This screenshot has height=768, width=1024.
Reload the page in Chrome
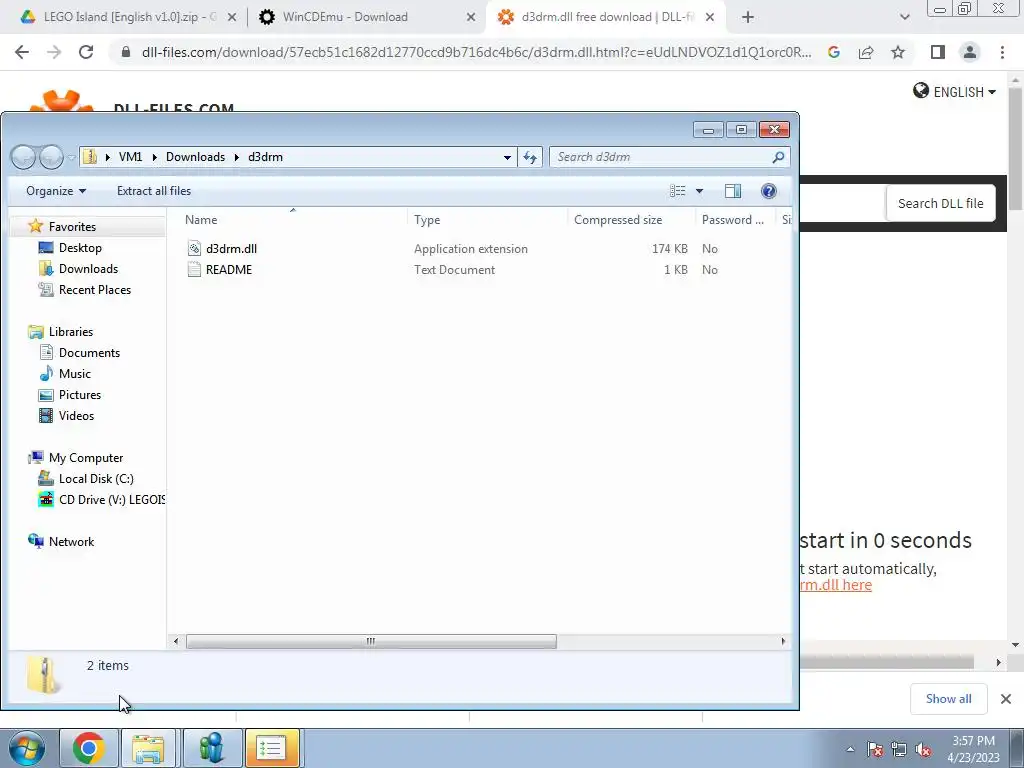[86, 52]
